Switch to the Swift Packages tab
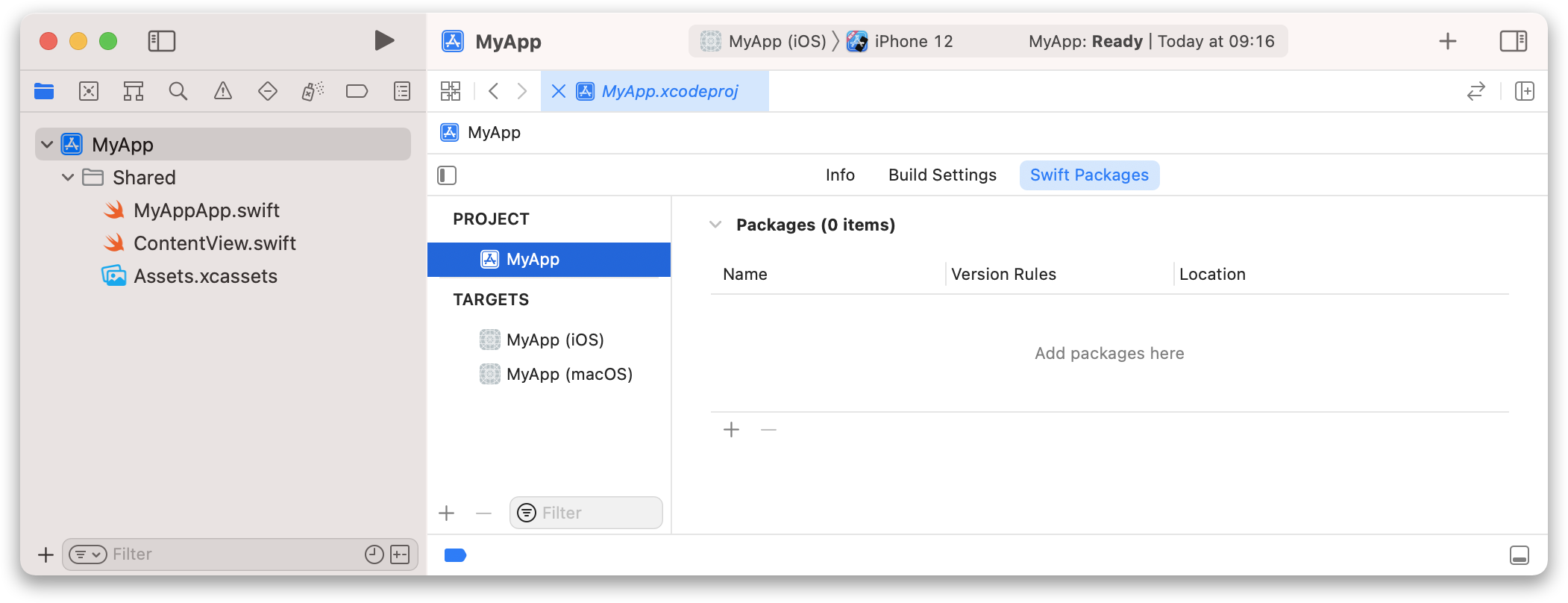The width and height of the screenshot is (1568, 603). click(x=1089, y=175)
